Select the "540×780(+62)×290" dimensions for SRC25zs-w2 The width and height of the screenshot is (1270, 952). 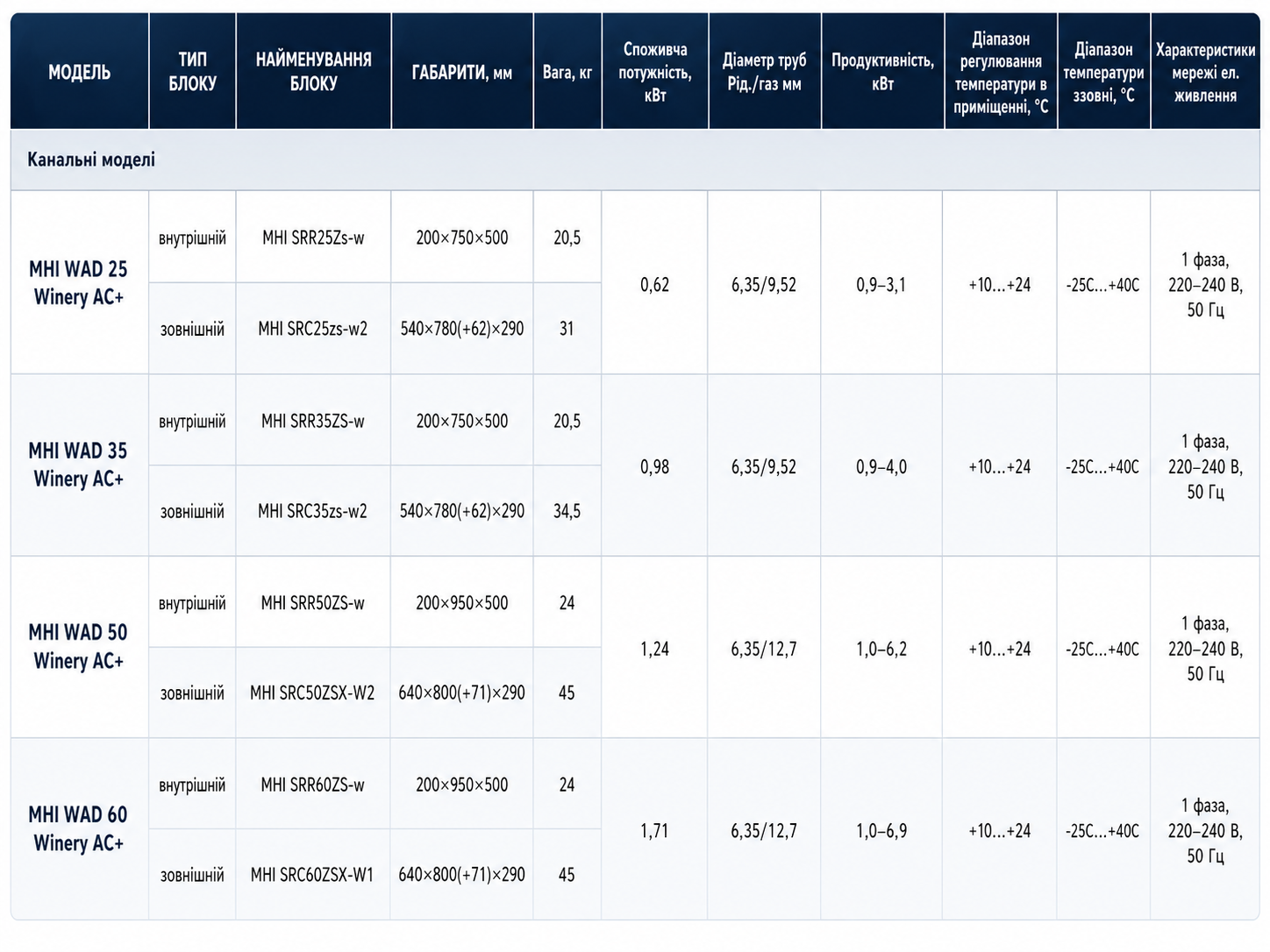[462, 329]
